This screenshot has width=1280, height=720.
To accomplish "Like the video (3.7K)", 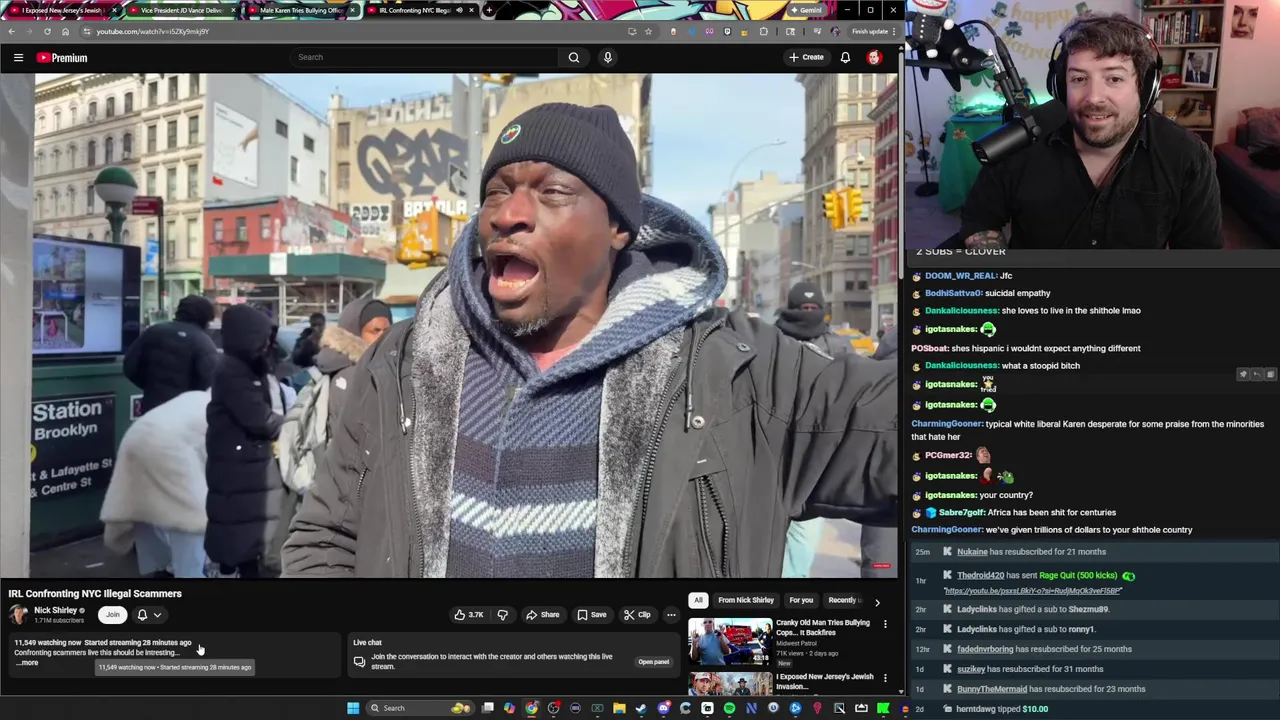I will [x=469, y=615].
